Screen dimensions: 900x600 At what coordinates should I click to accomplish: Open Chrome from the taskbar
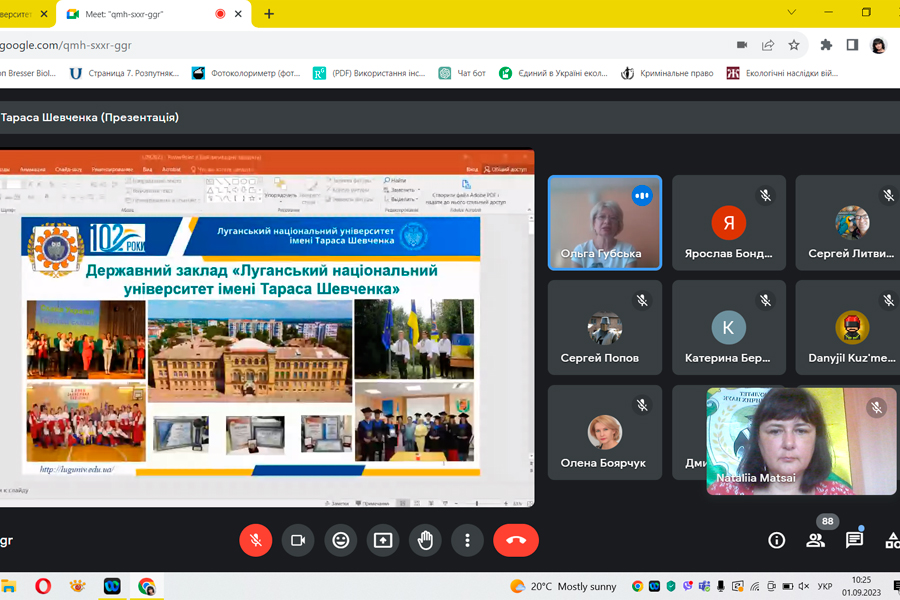[146, 586]
